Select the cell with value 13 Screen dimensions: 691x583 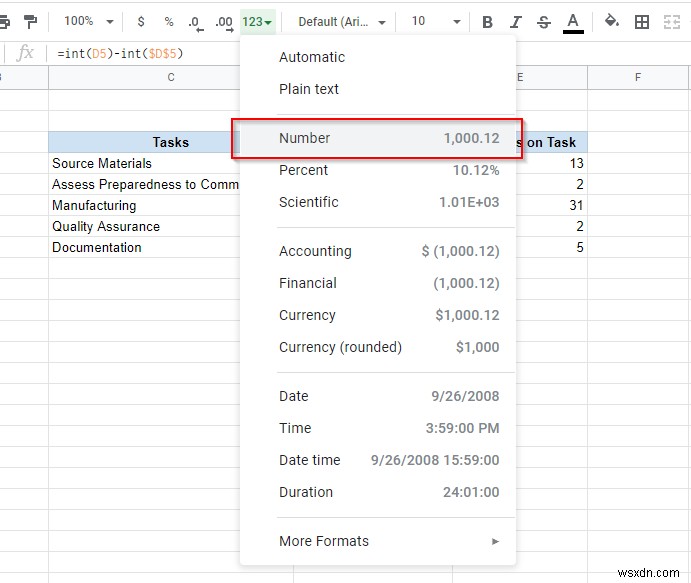coord(551,163)
